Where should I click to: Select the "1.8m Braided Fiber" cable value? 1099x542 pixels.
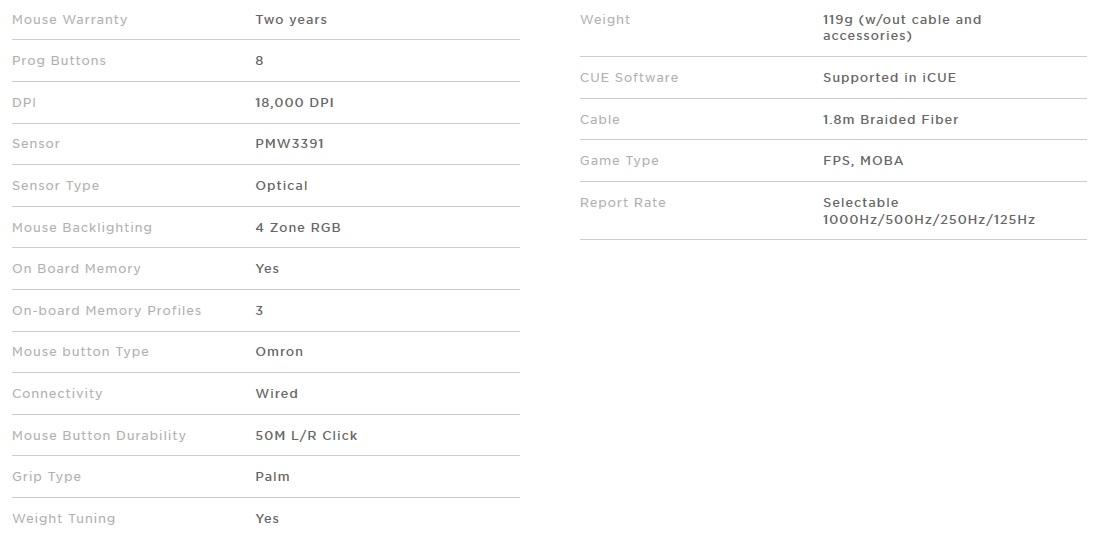tap(890, 120)
